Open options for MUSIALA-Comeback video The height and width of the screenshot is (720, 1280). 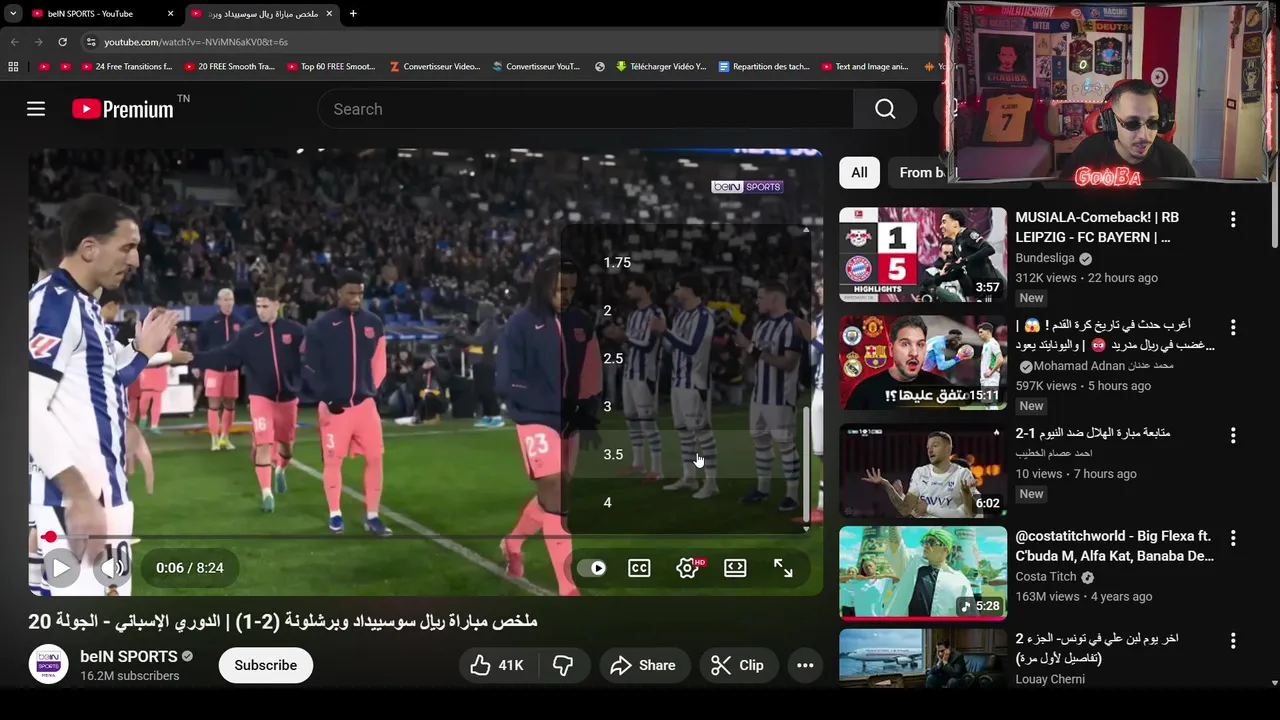(x=1233, y=219)
